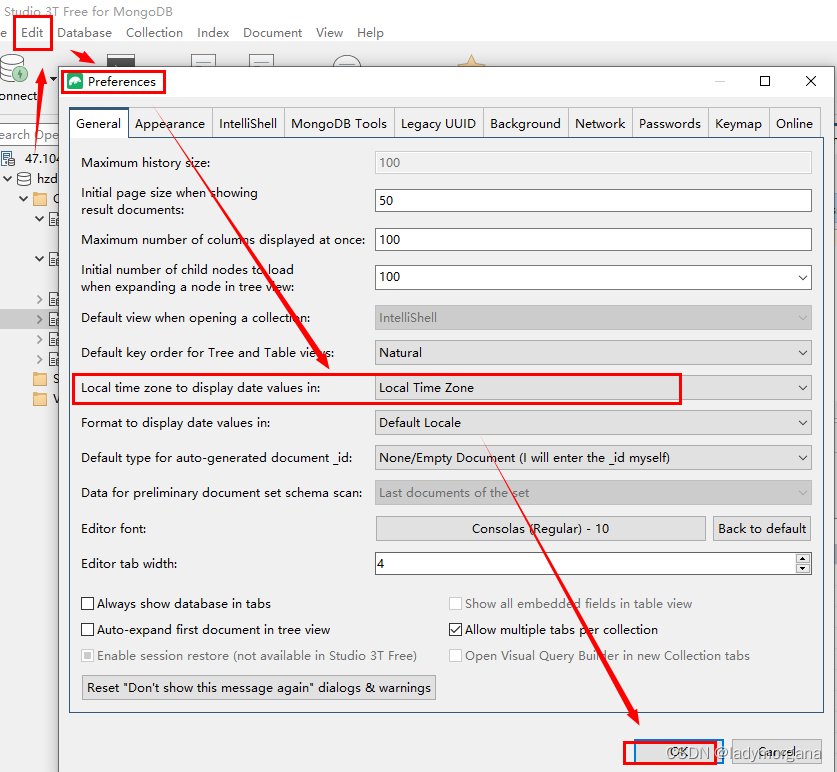Image resolution: width=837 pixels, height=772 pixels.
Task: Switch to the Appearance tab
Action: (170, 123)
